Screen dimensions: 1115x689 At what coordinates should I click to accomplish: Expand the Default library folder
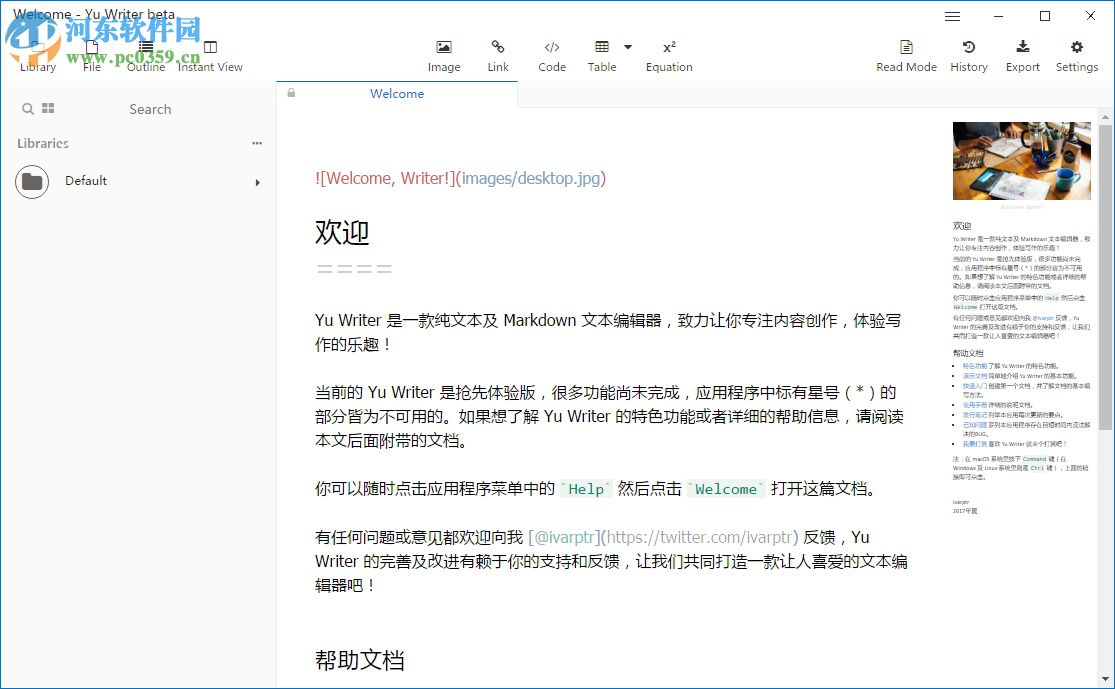(257, 182)
